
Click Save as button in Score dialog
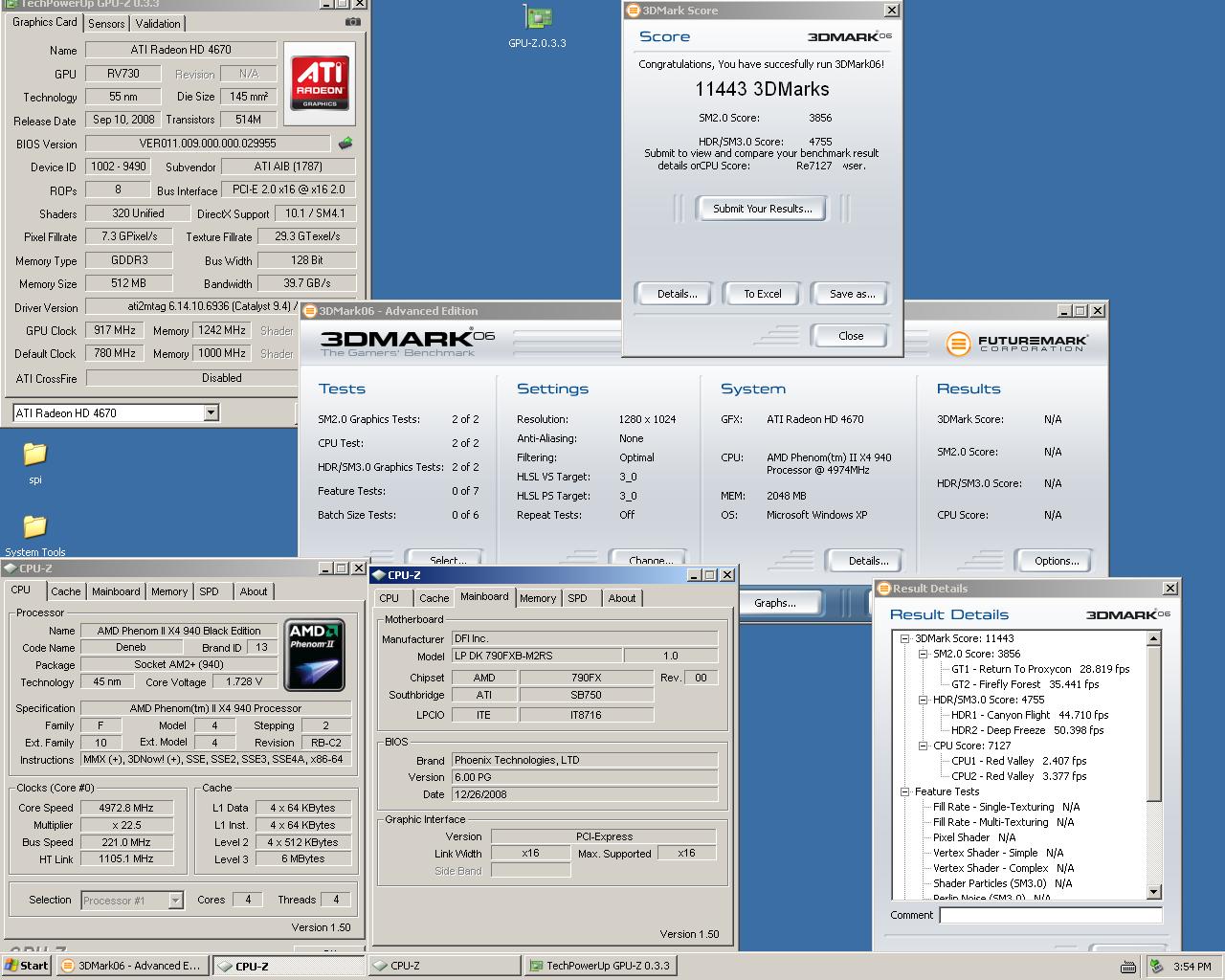click(852, 294)
